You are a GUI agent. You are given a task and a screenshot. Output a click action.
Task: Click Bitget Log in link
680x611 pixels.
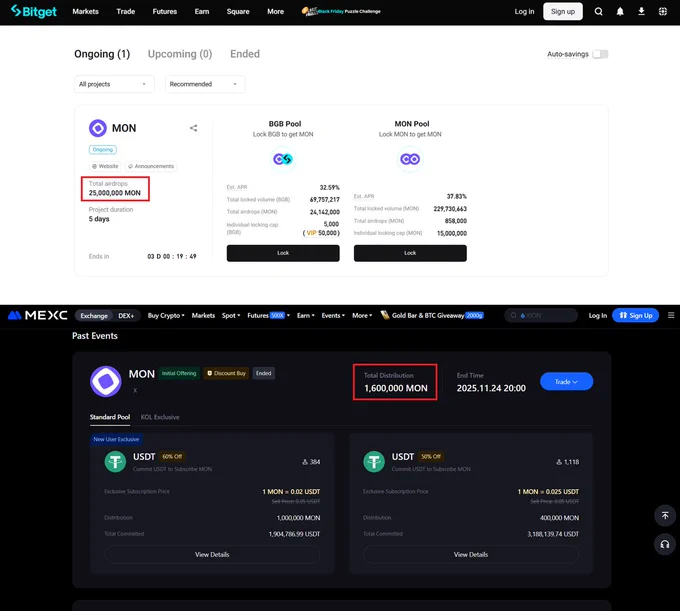pyautogui.click(x=524, y=12)
